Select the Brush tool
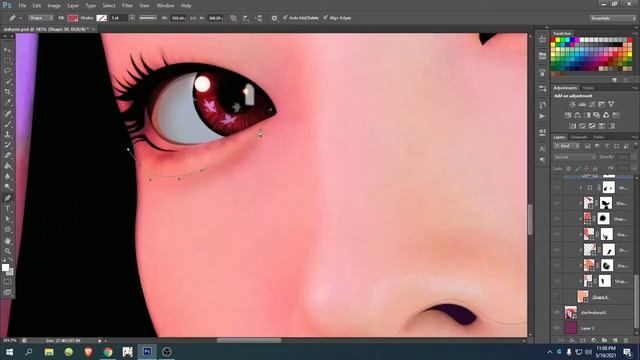Viewport: 640px width, 360px height. (7, 124)
